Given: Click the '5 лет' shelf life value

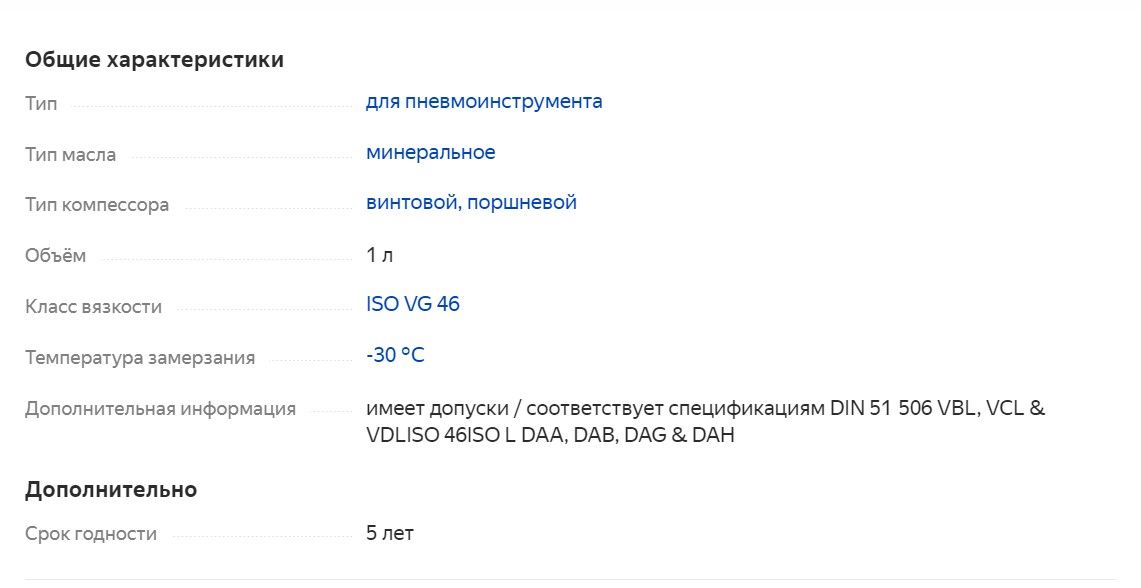Looking at the screenshot, I should [390, 533].
